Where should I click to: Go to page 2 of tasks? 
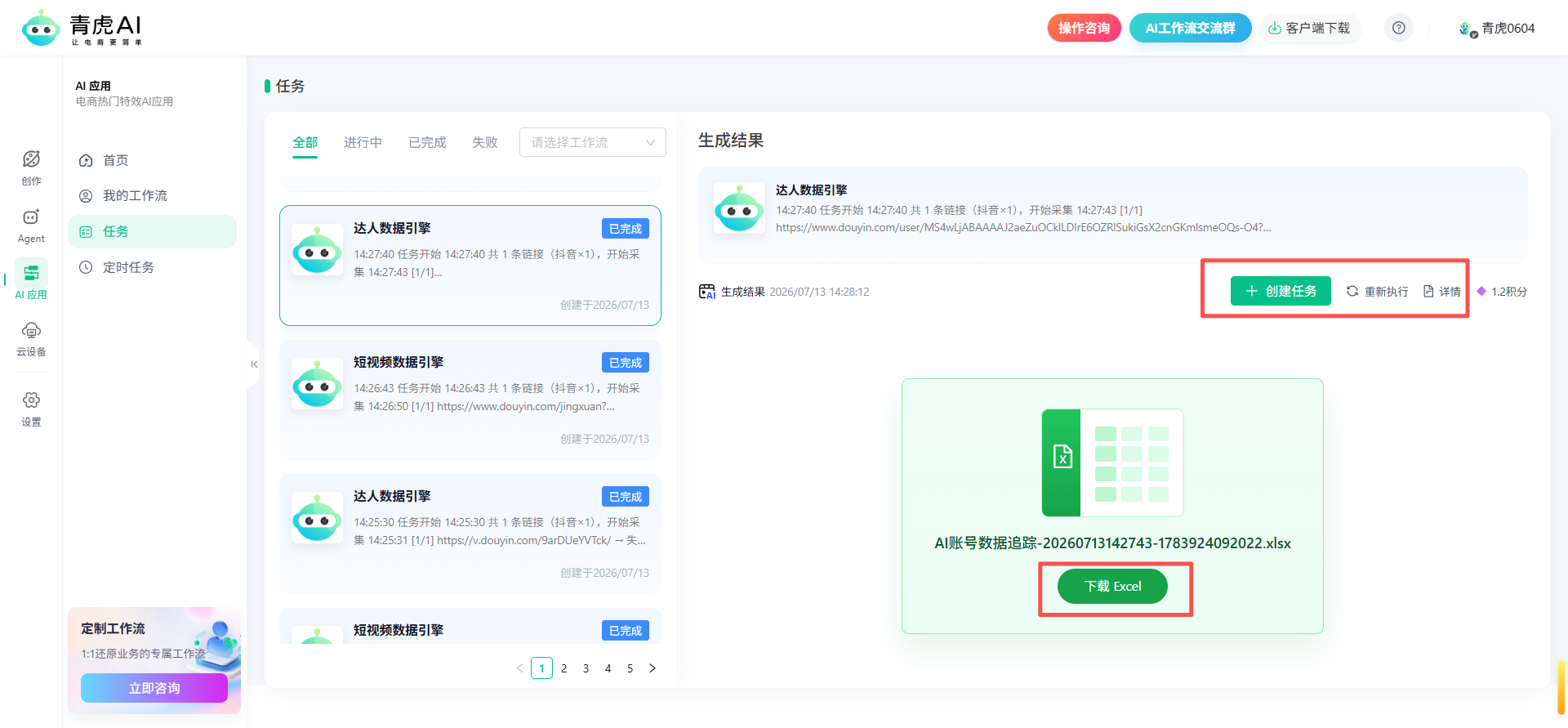point(563,668)
